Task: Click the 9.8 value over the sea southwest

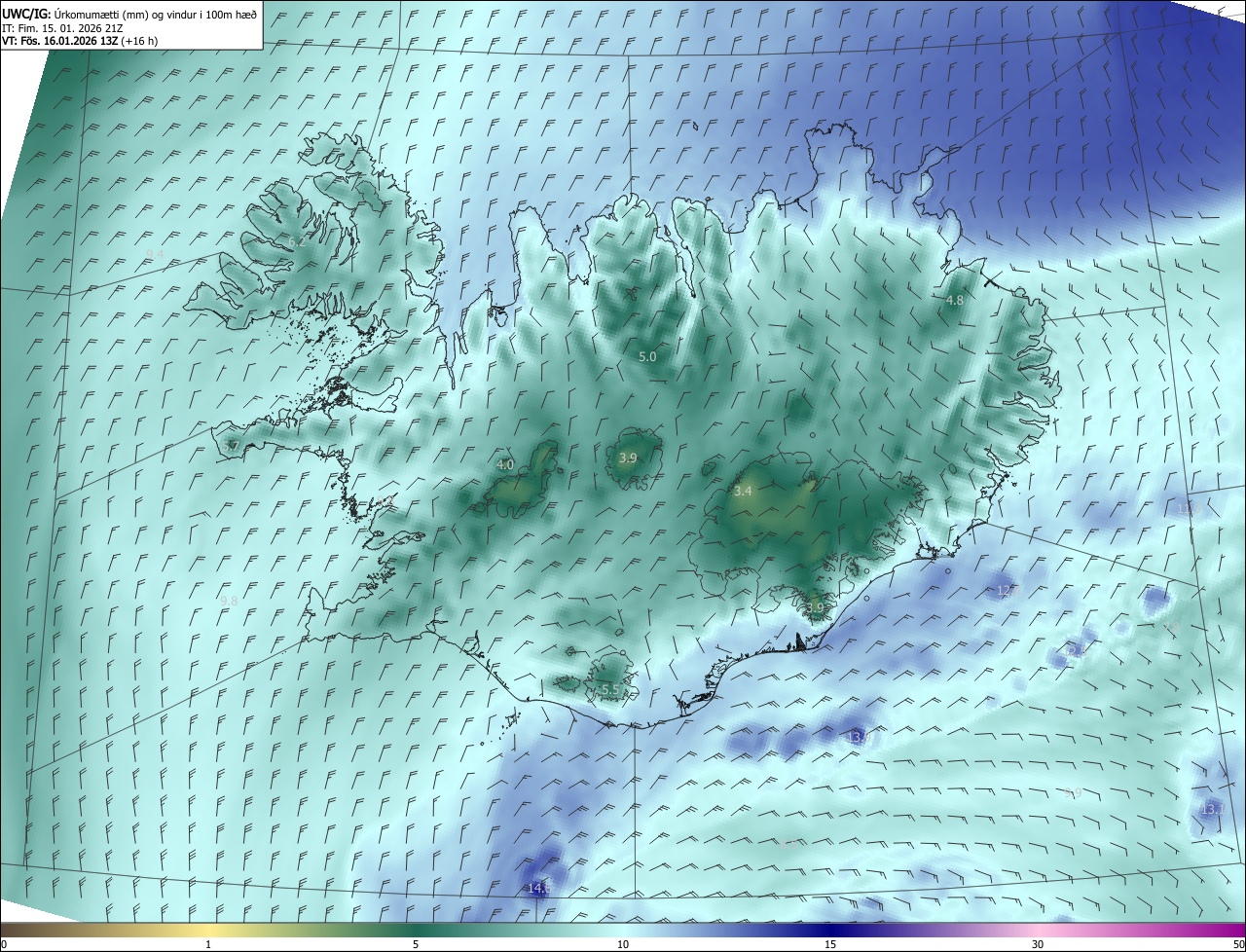Action: pos(229,602)
